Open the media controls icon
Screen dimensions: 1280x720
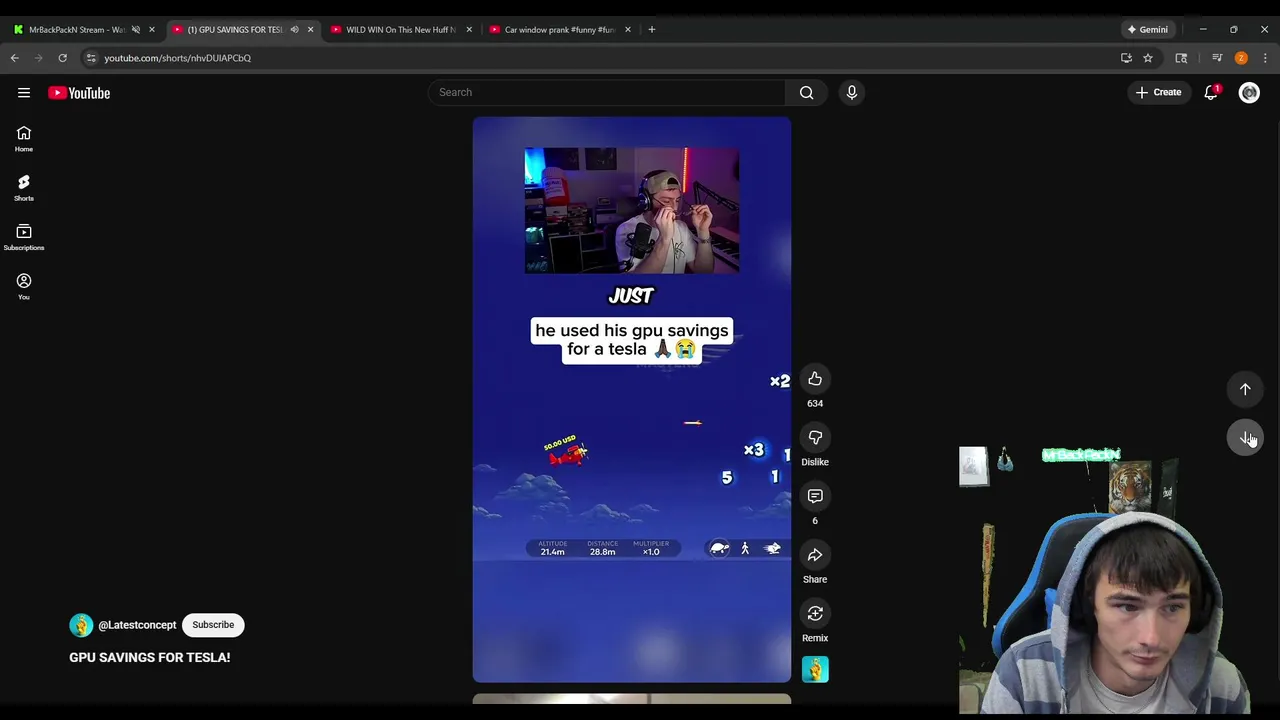(x=1217, y=58)
